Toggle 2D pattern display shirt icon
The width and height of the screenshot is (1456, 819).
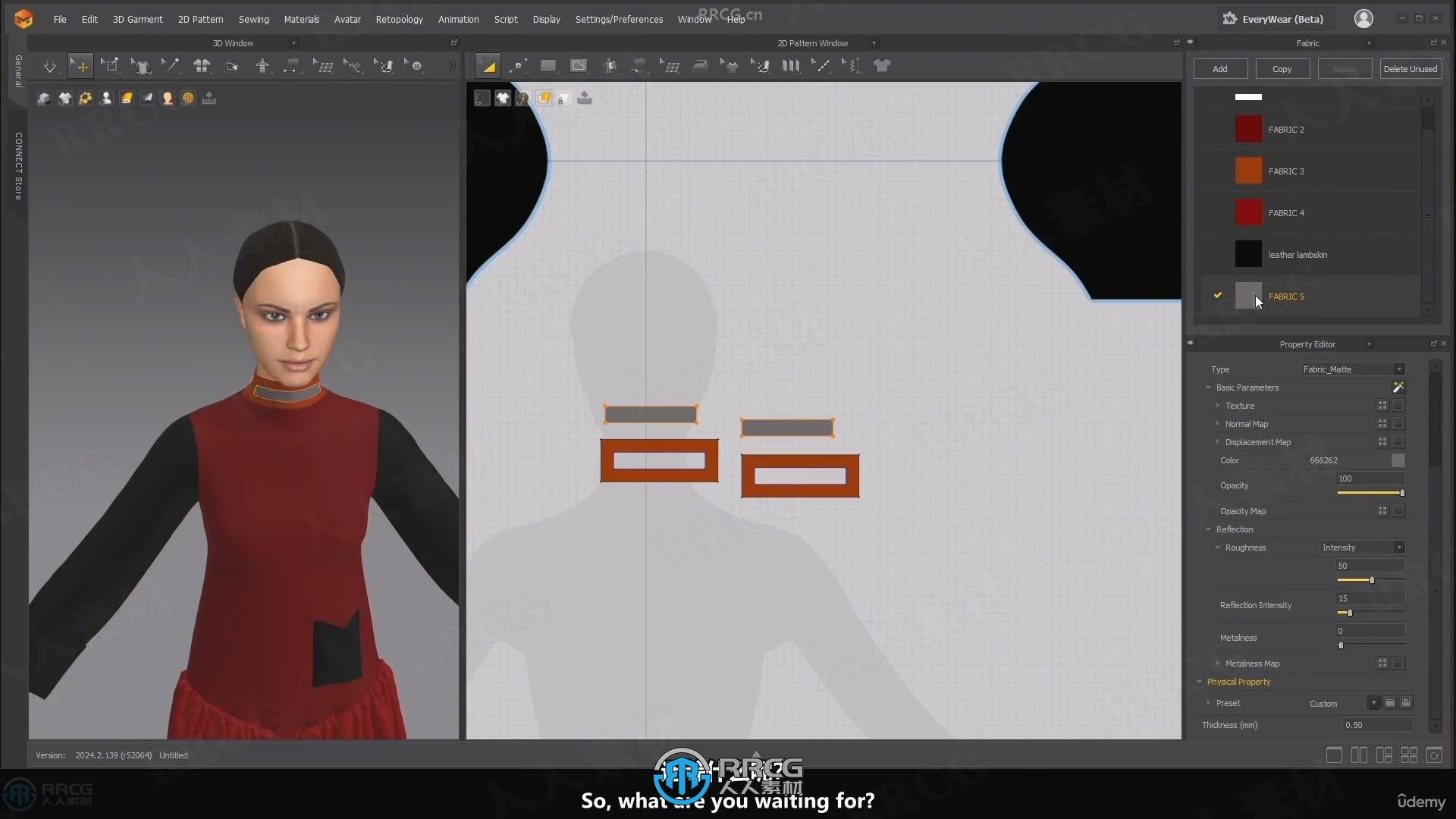point(503,98)
